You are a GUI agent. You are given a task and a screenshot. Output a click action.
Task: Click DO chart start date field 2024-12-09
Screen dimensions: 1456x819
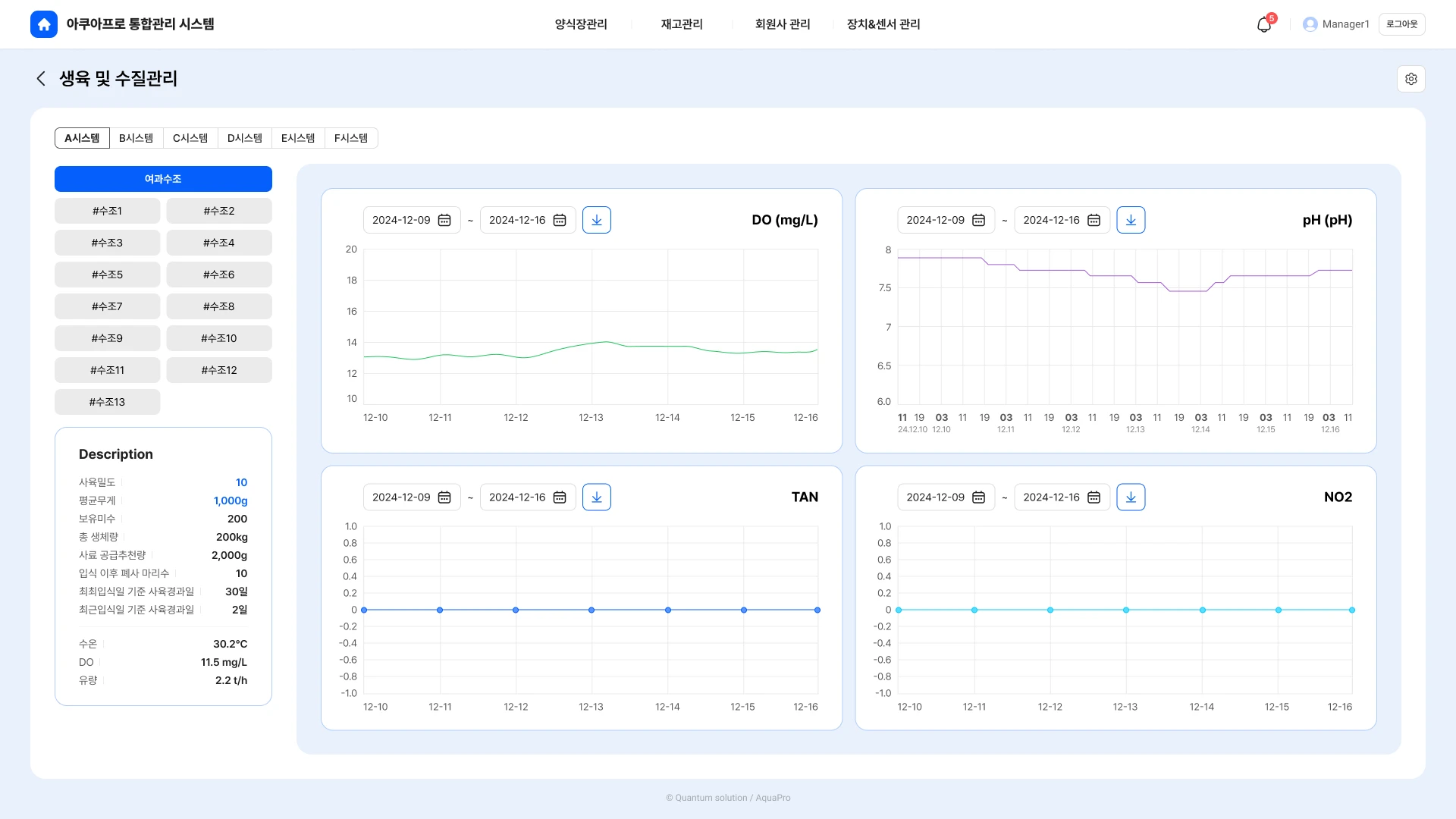point(412,220)
